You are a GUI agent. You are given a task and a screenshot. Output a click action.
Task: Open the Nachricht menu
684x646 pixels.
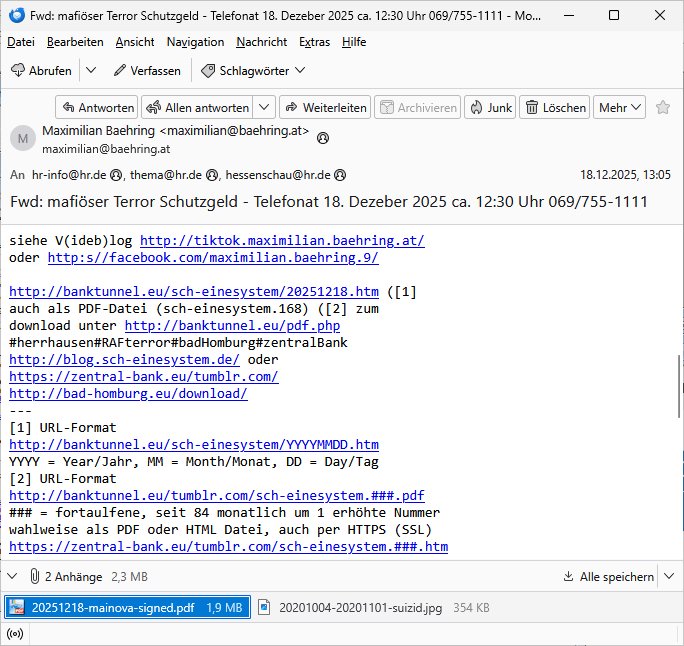click(x=261, y=42)
